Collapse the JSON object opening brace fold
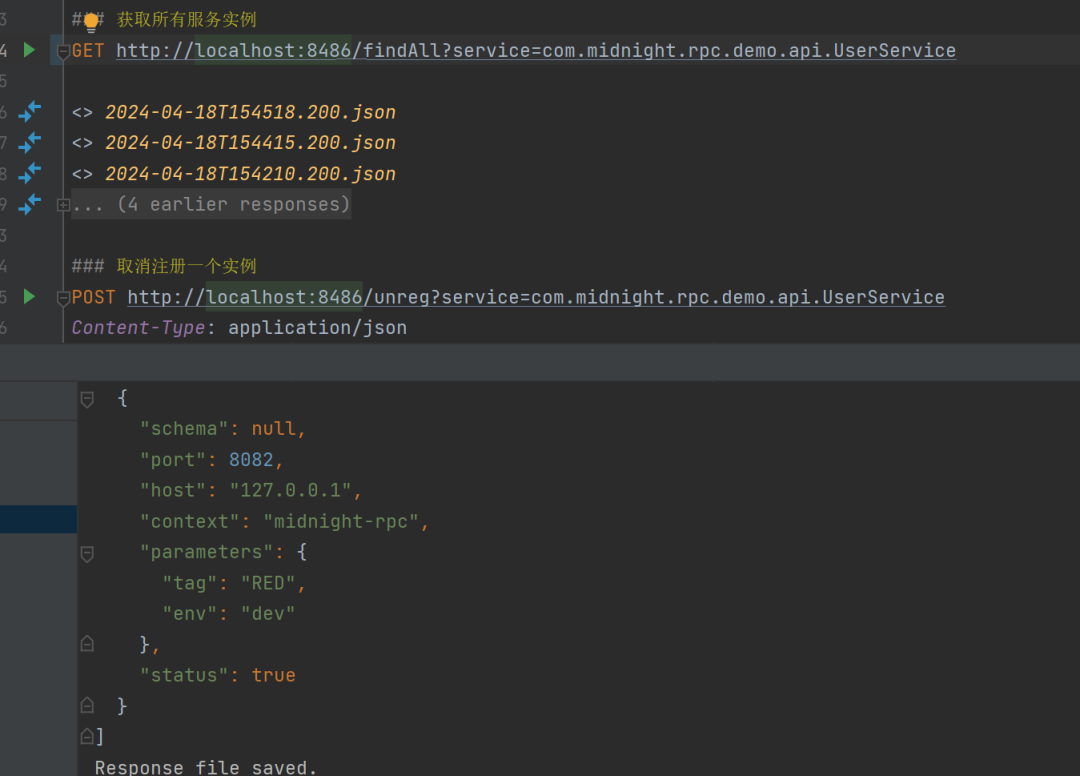The image size is (1080, 776). point(87,399)
